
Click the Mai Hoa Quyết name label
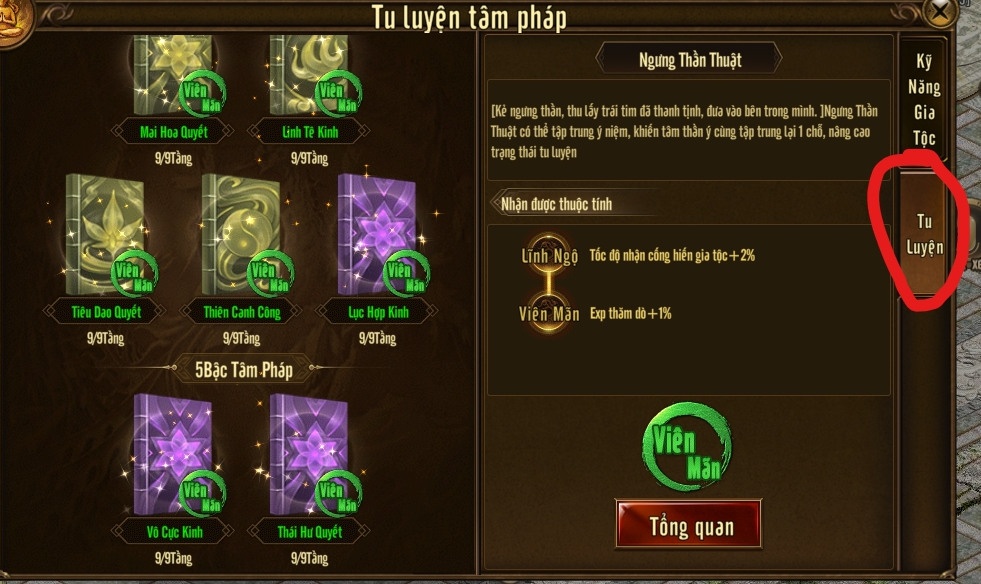coord(173,131)
